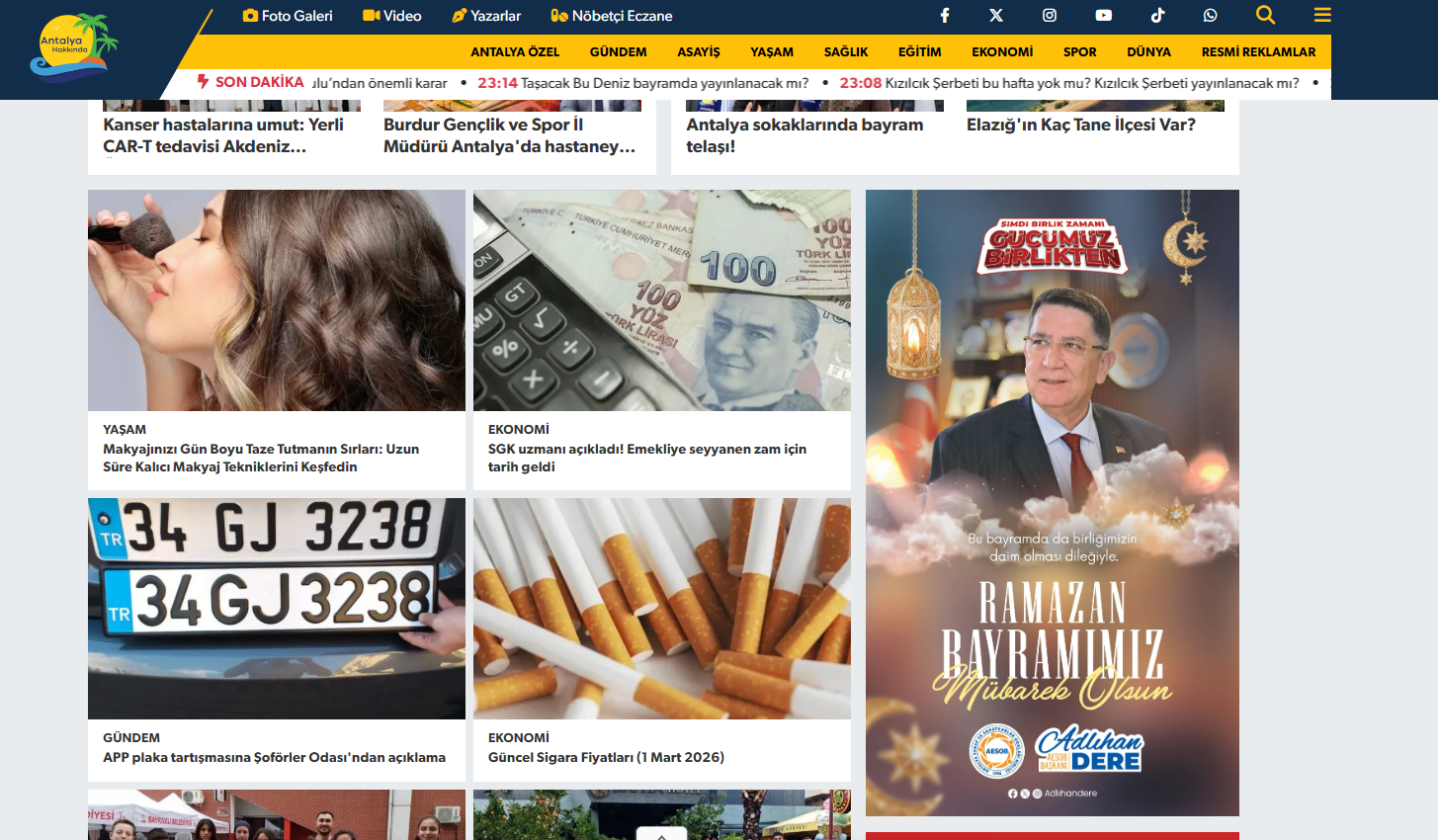Click the search magnifier icon
1438x840 pixels.
coord(1265,15)
